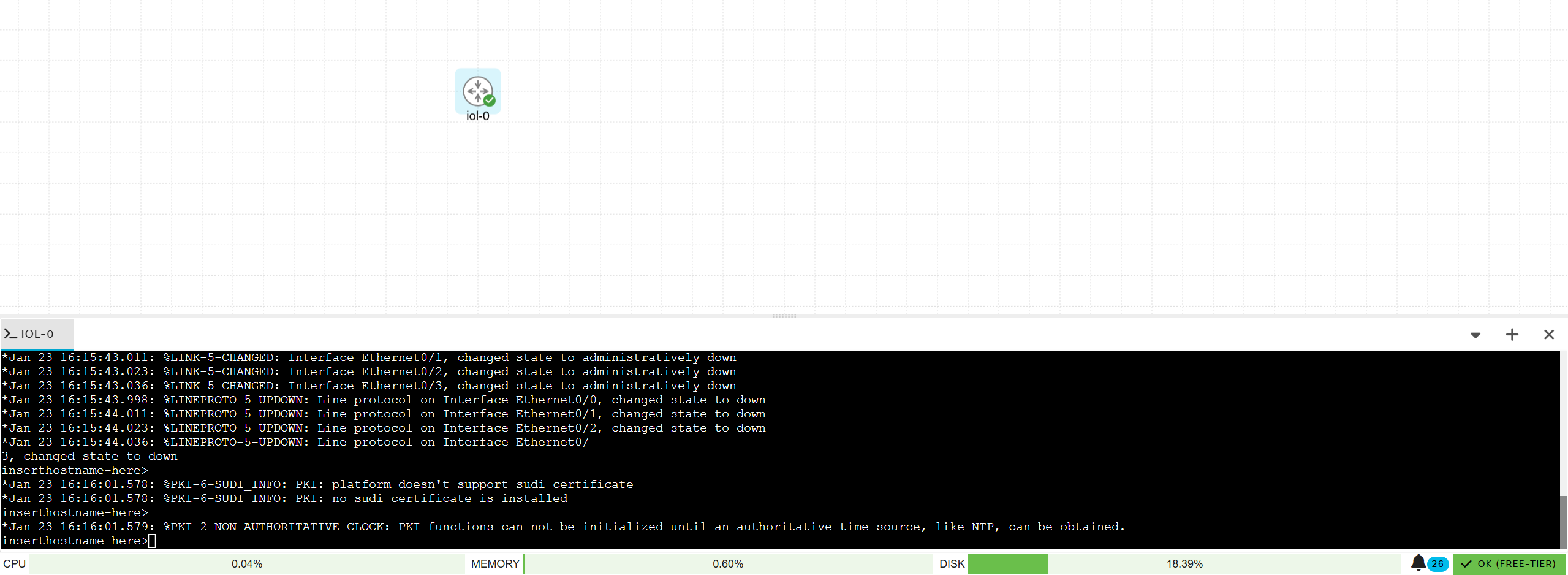Click the checkmark icon in OK (FREE-TIER) badge
The width and height of the screenshot is (1568, 575).
click(1468, 563)
